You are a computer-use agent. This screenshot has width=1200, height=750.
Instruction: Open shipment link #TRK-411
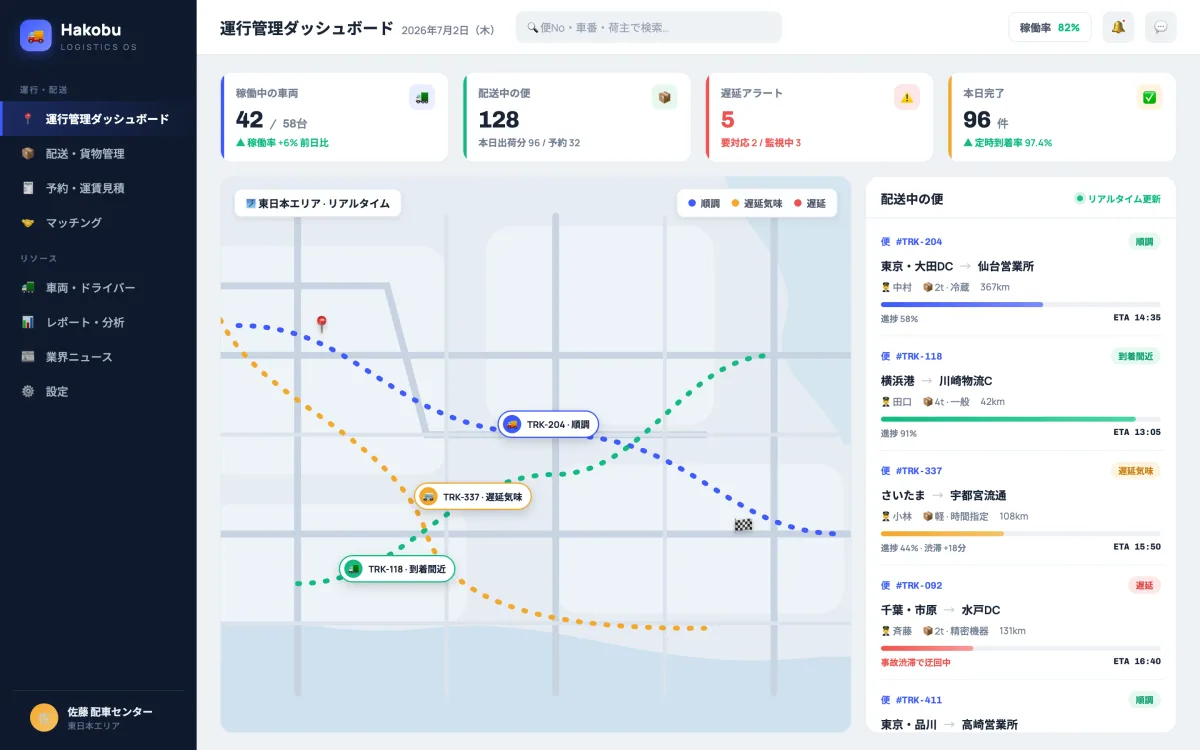click(911, 700)
